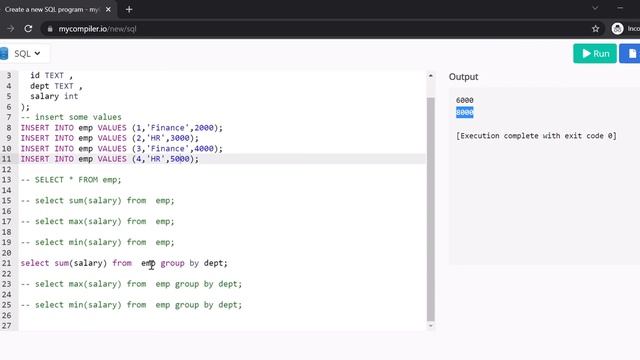Bookmark this page with the star icon
The image size is (640, 360).
[596, 29]
